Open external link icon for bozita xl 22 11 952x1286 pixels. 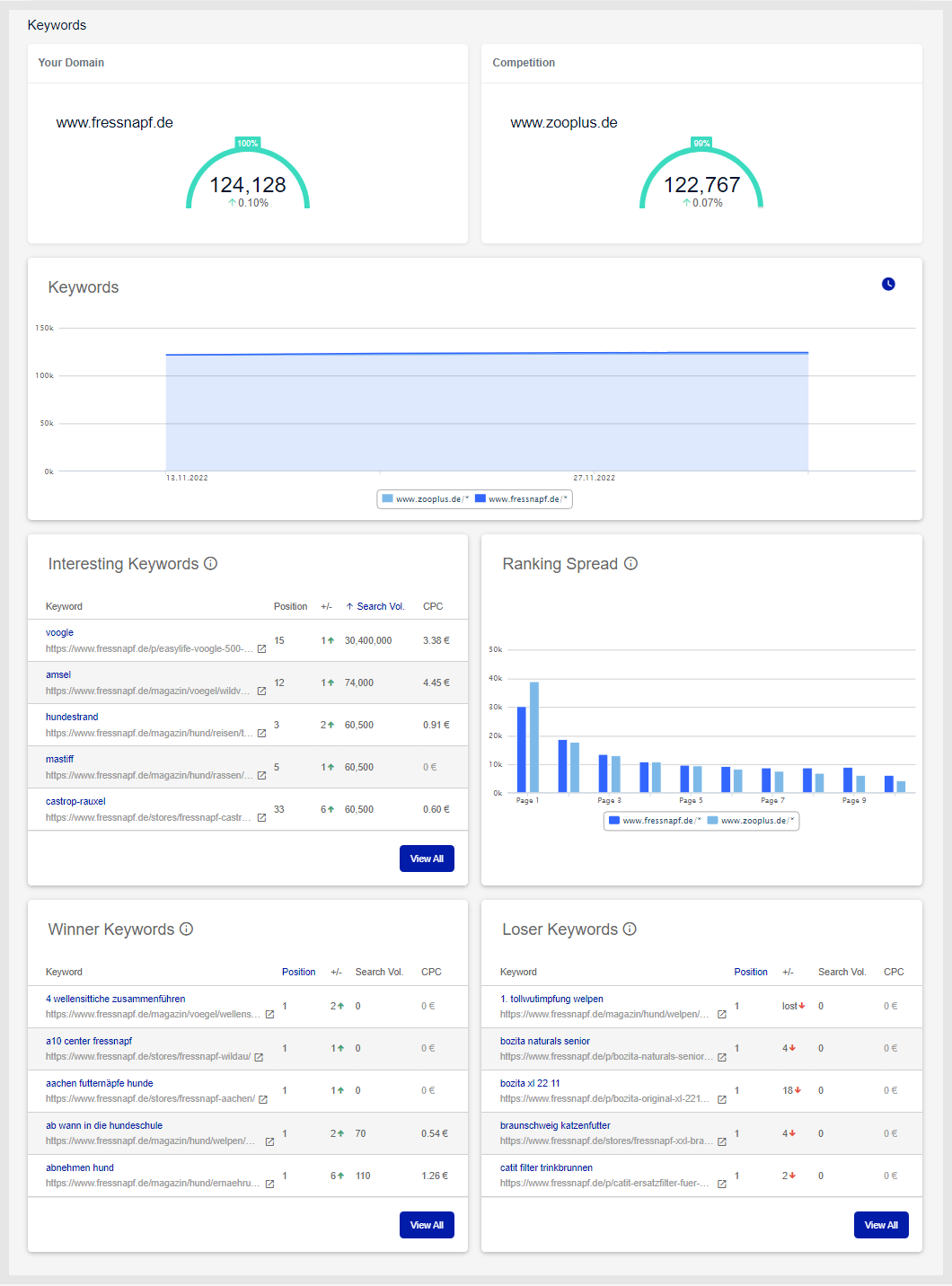tap(722, 1099)
